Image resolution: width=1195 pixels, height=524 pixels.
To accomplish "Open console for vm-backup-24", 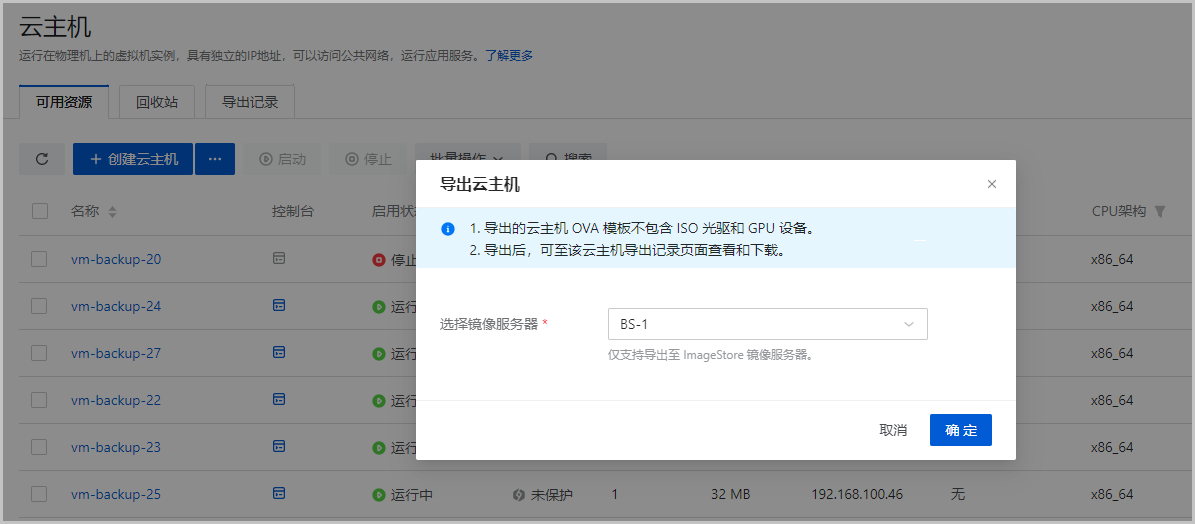I will [x=279, y=305].
